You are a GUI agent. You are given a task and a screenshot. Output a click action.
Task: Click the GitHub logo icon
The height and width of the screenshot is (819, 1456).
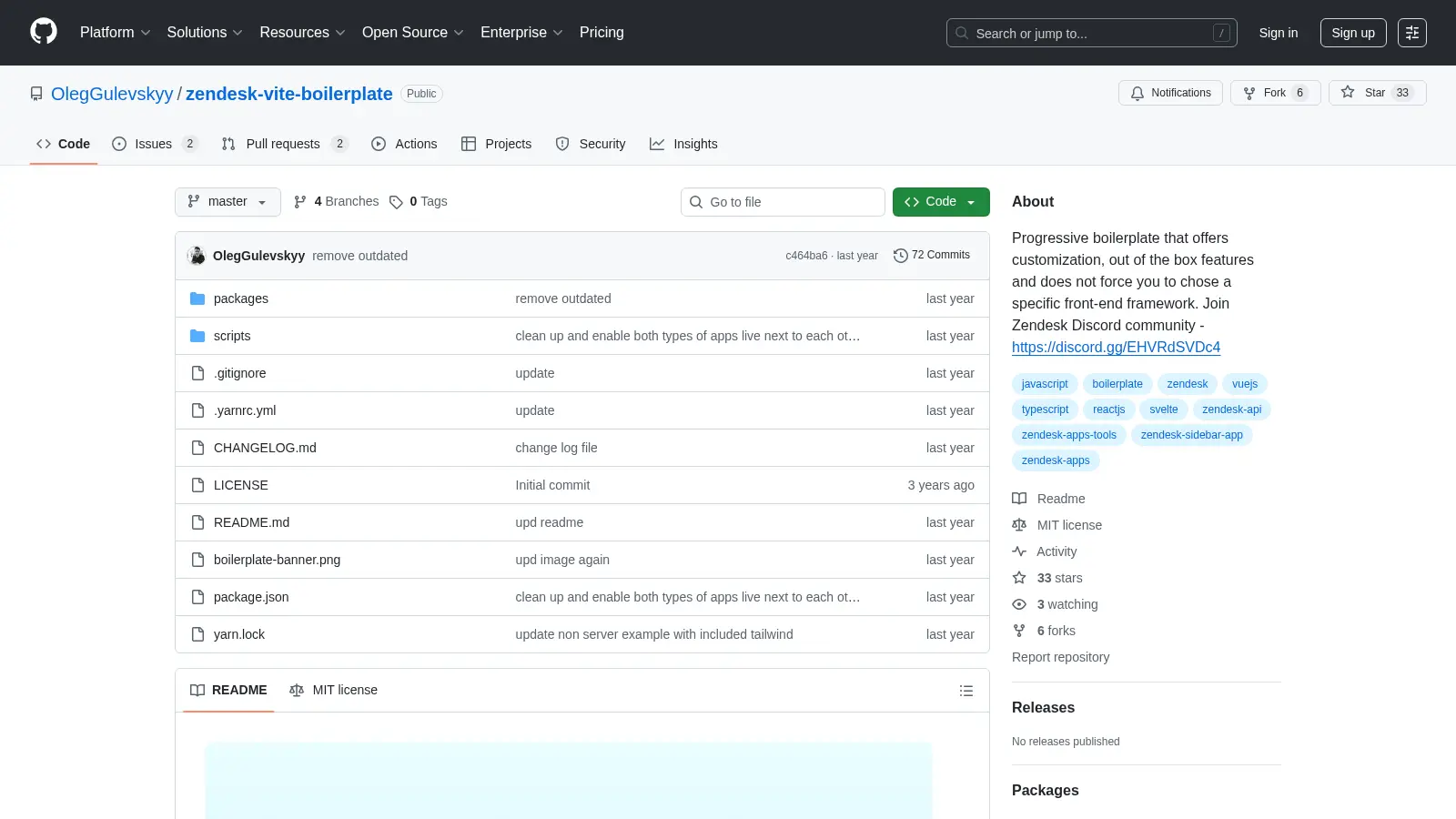pyautogui.click(x=44, y=32)
